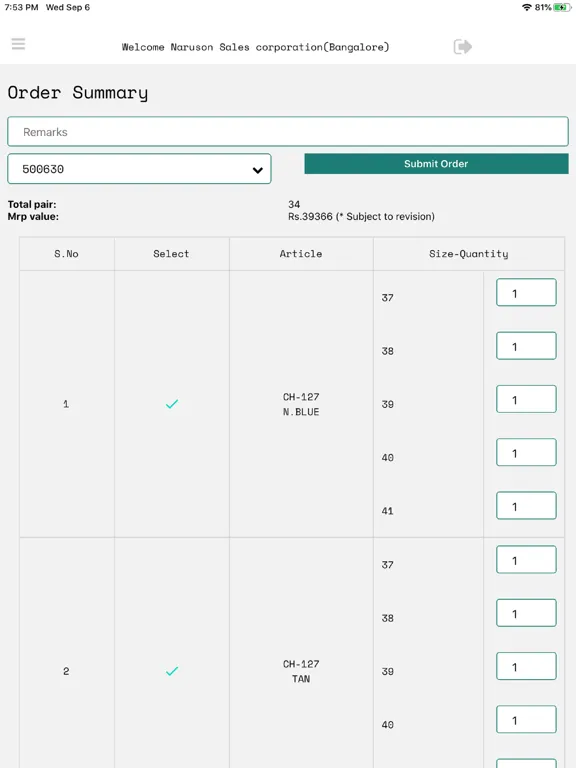
Task: Open the hamburger menu
Action: (19, 44)
